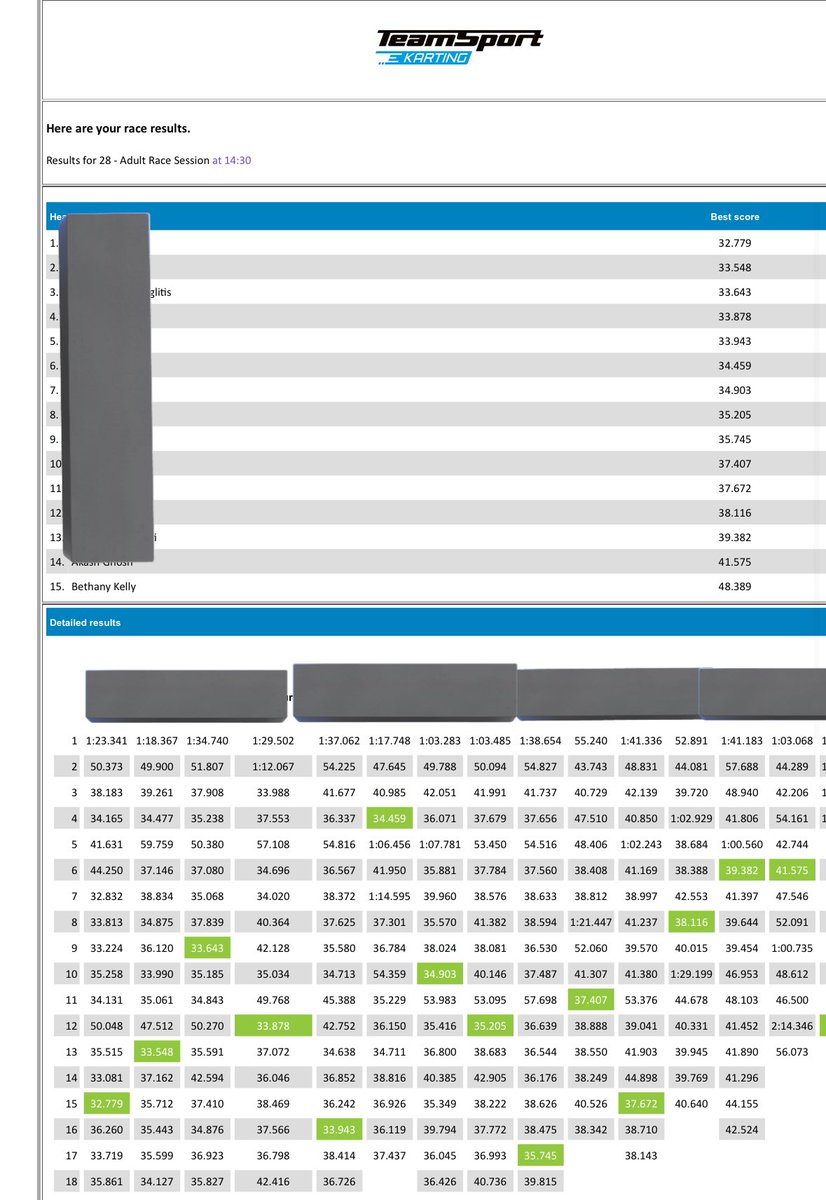Select 41.575 in the Best score column

(735, 562)
